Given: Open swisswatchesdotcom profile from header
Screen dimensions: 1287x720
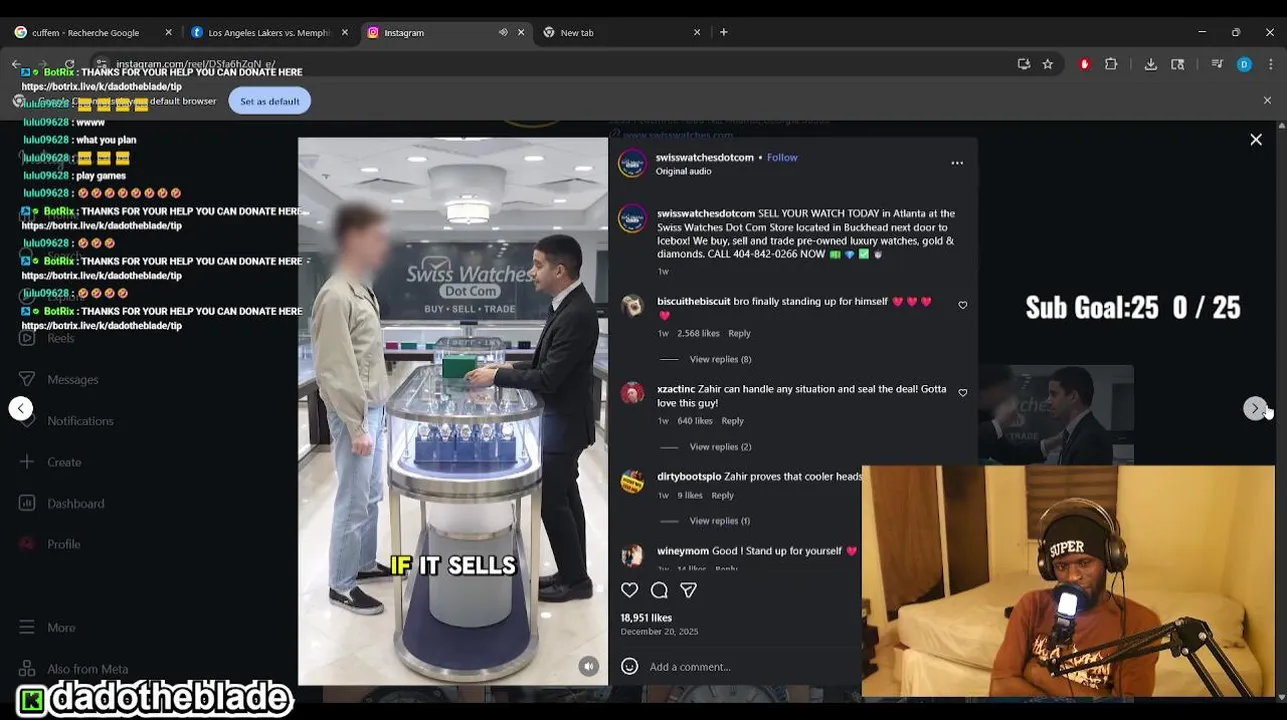Looking at the screenshot, I should tap(704, 157).
